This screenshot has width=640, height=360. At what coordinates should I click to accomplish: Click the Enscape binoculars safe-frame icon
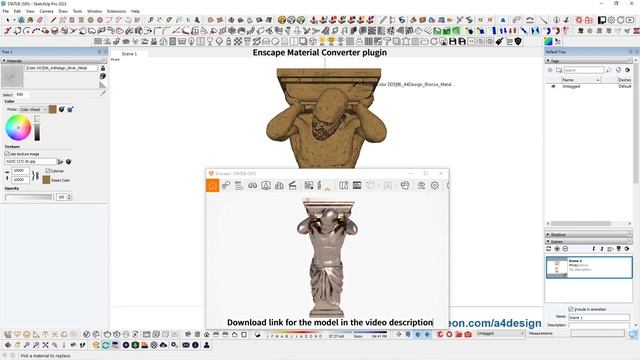point(253,185)
